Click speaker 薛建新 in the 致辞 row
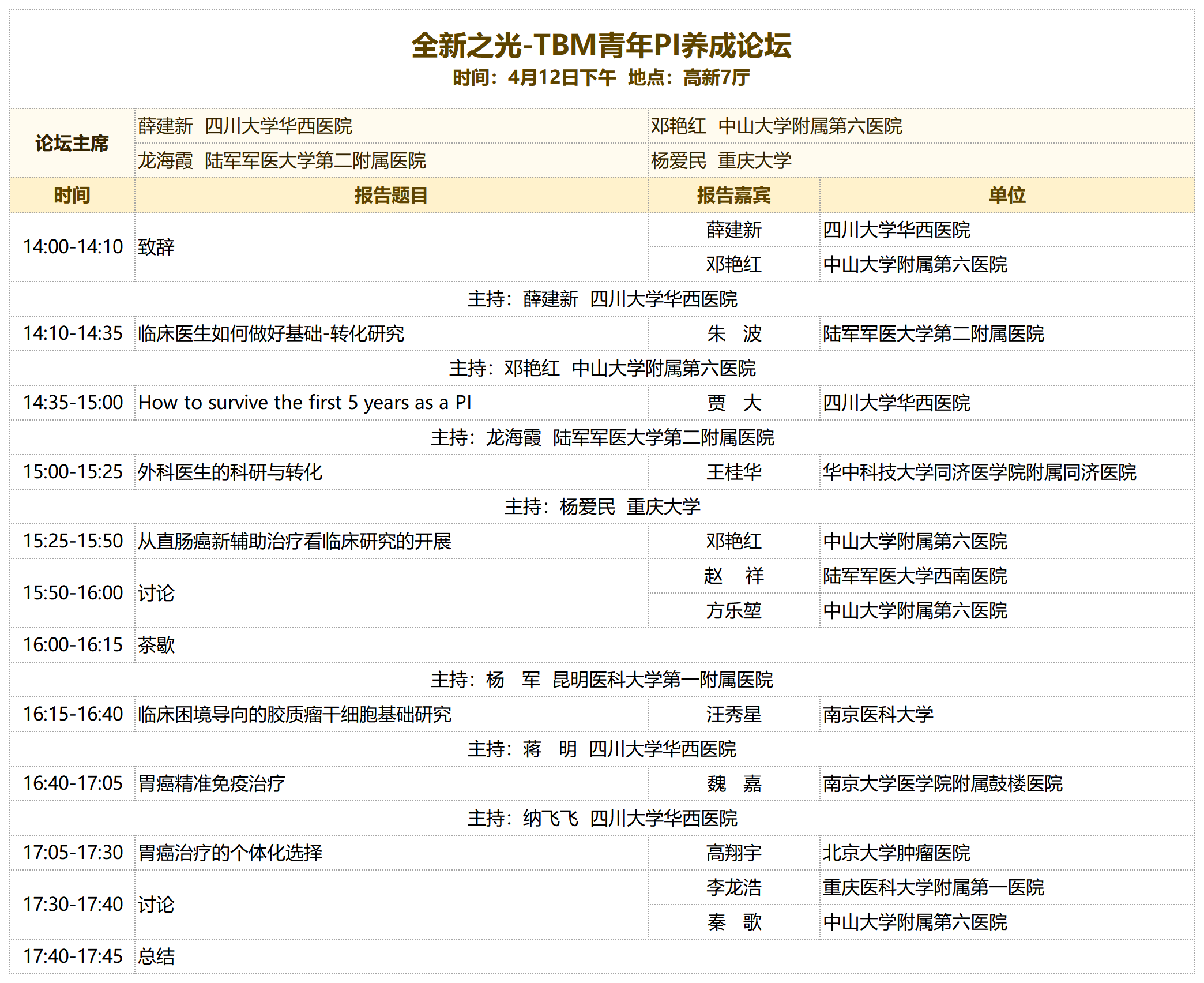This screenshot has width=1204, height=983. click(x=734, y=230)
